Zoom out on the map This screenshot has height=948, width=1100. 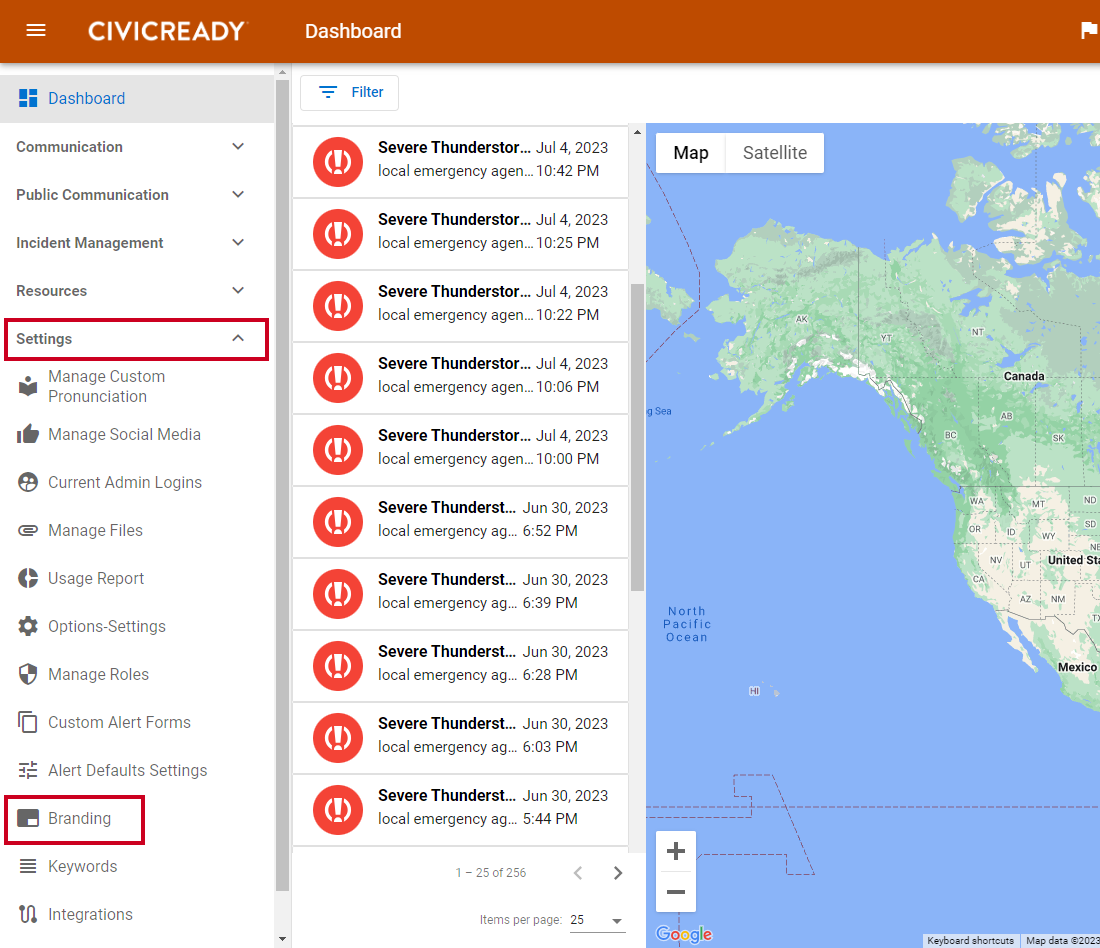[x=676, y=892]
